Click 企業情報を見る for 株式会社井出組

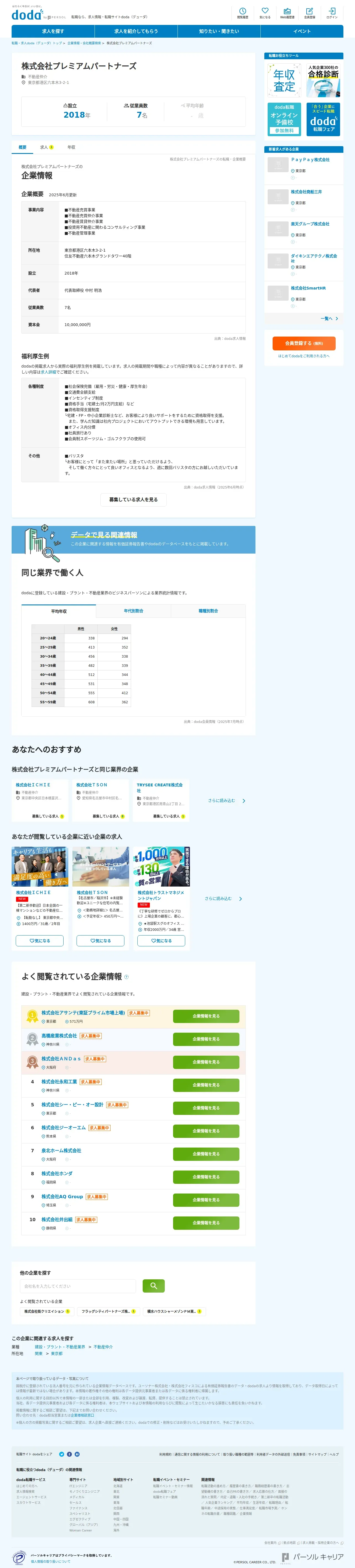206,1222
